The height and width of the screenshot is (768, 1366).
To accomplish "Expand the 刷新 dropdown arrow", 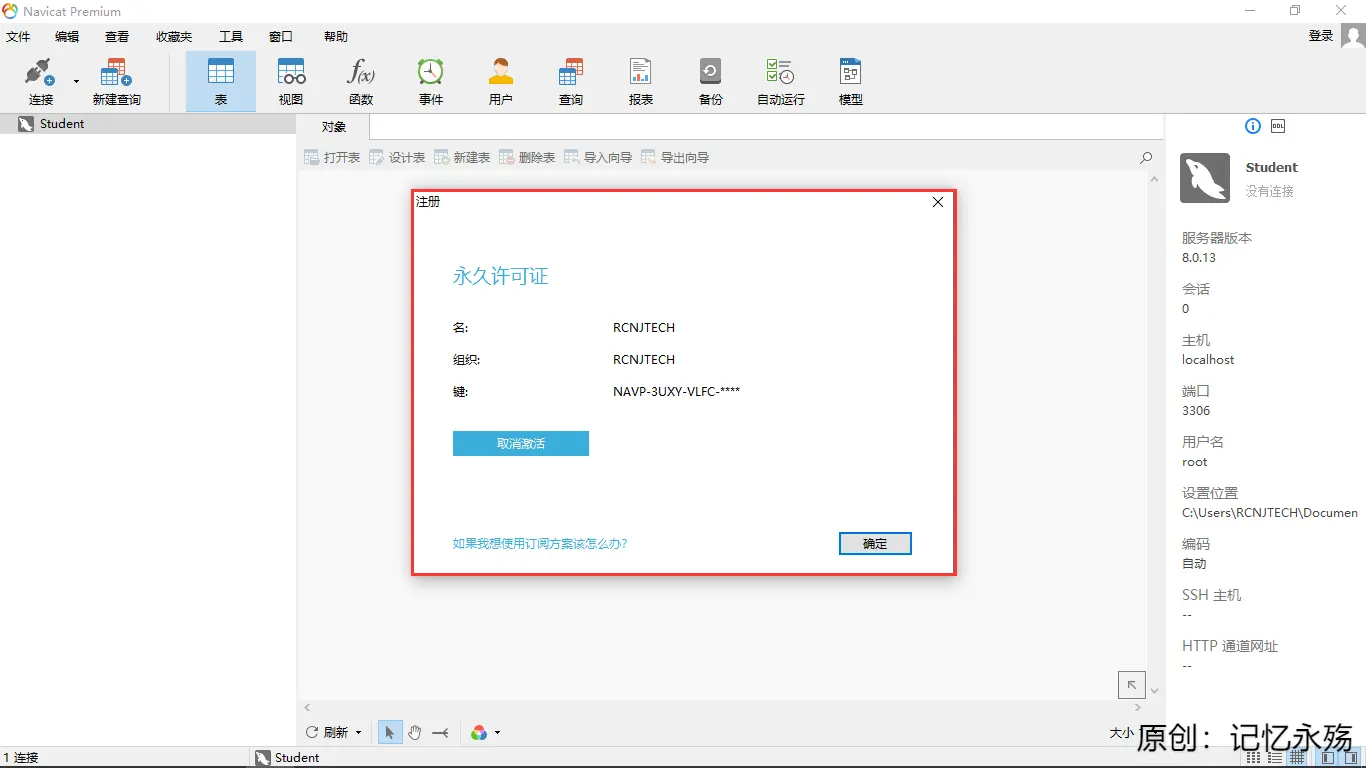I will 359,733.
